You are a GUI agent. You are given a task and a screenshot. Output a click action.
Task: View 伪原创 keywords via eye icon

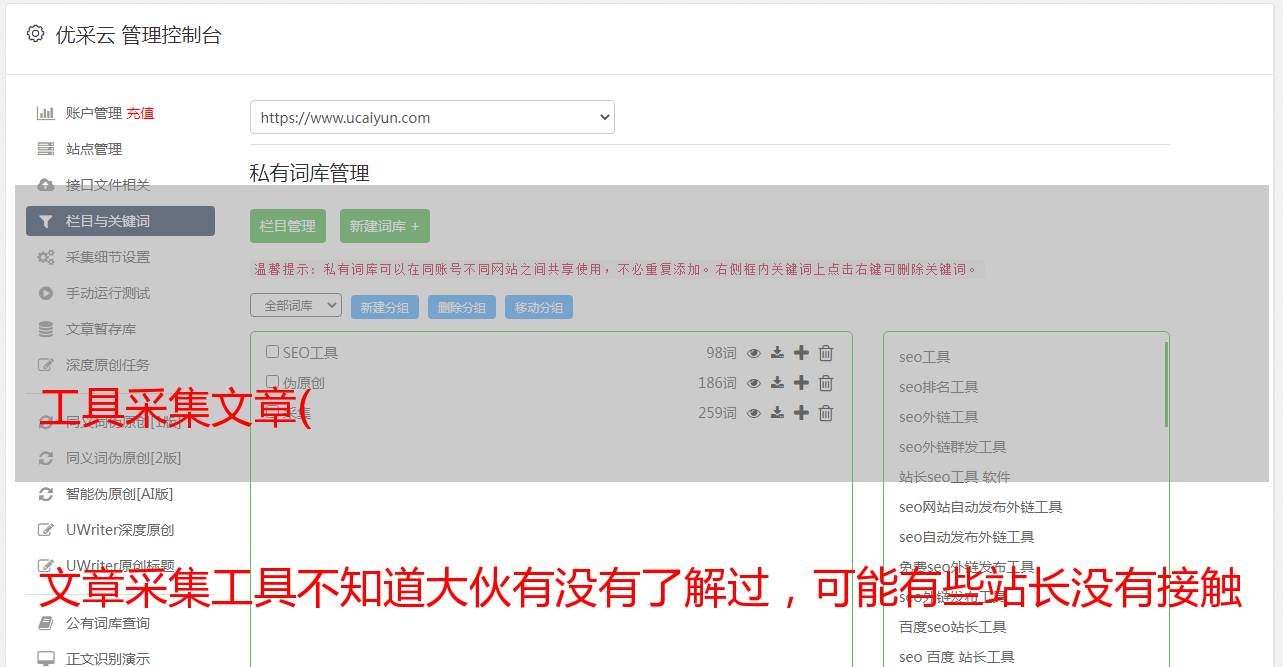754,383
